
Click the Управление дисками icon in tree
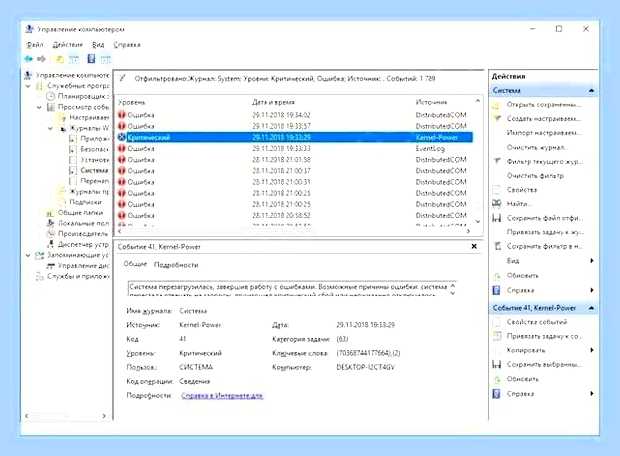point(51,266)
